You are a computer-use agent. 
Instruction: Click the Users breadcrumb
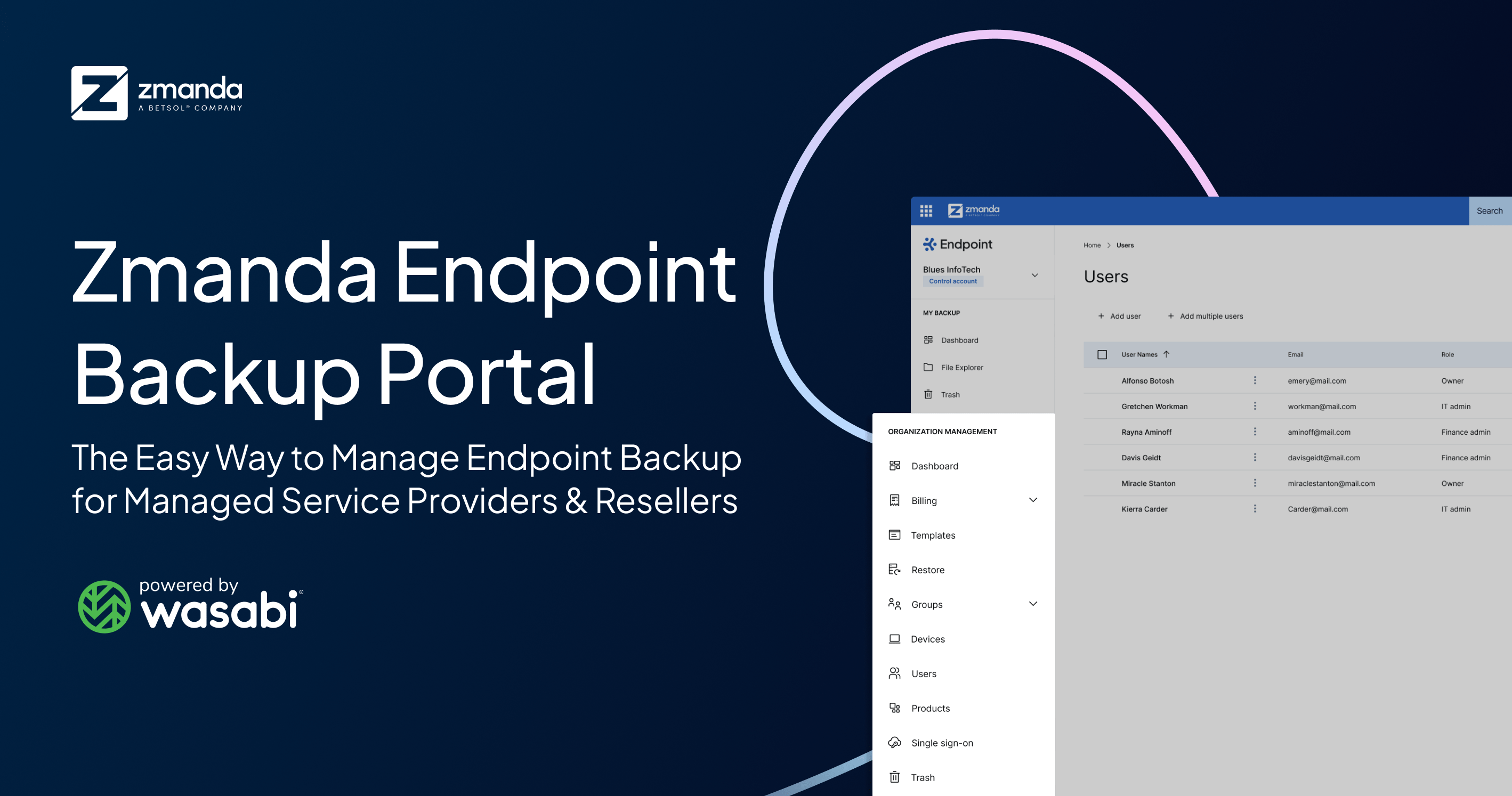pos(1125,245)
